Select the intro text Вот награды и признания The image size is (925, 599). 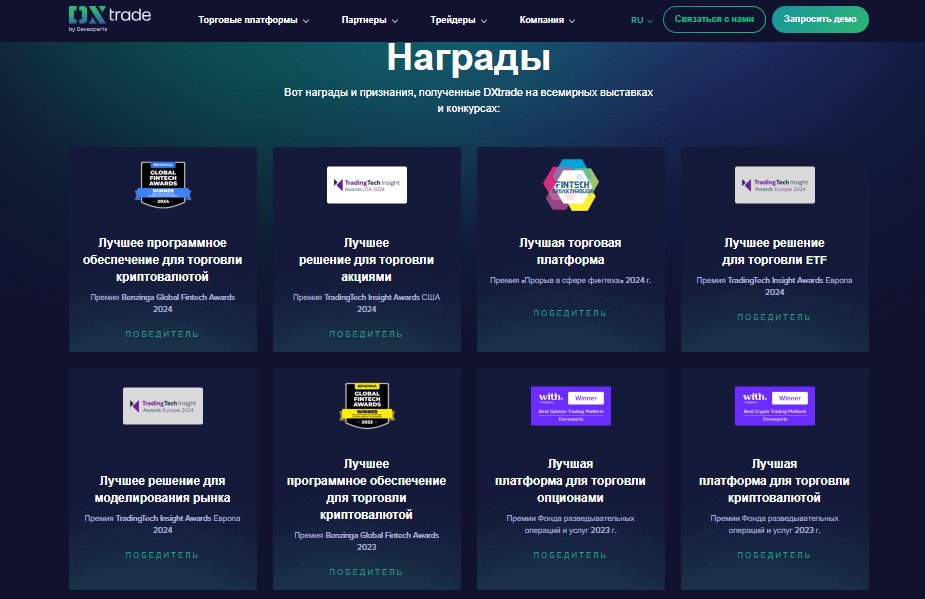[468, 100]
